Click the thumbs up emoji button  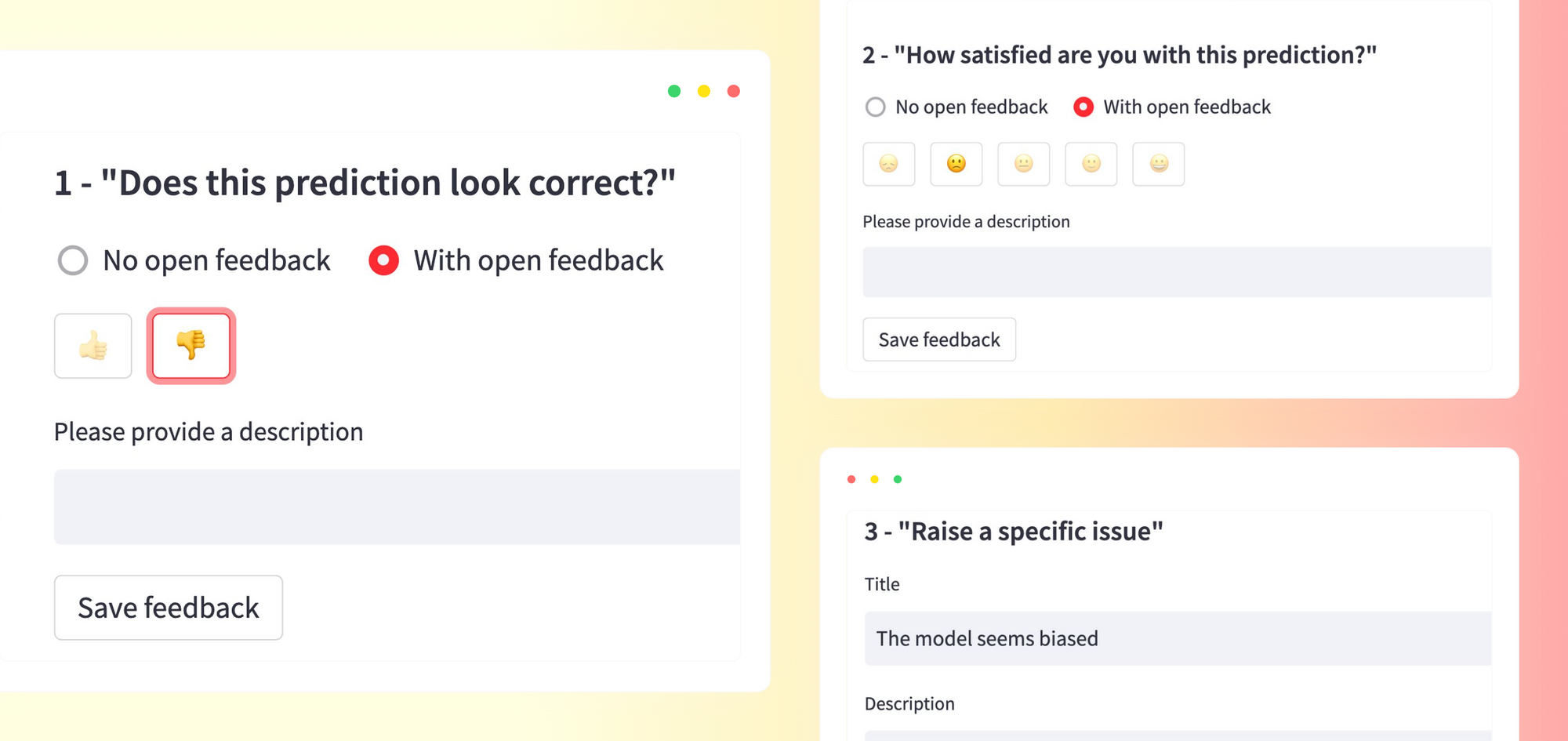point(93,346)
